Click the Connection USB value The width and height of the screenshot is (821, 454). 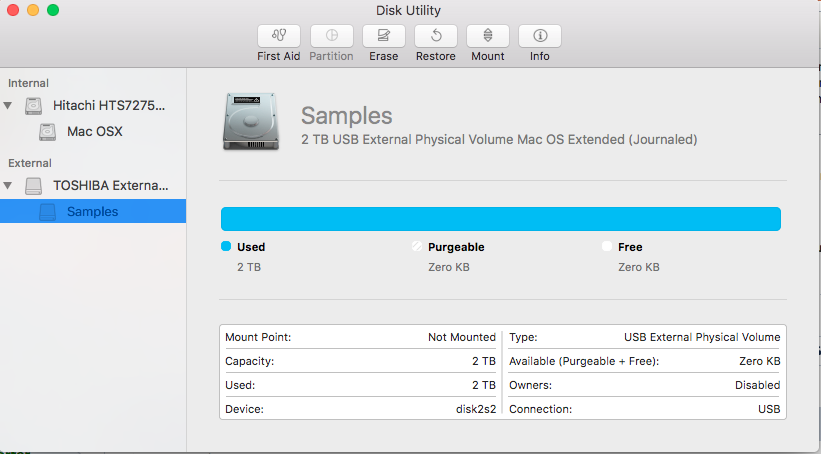[769, 409]
